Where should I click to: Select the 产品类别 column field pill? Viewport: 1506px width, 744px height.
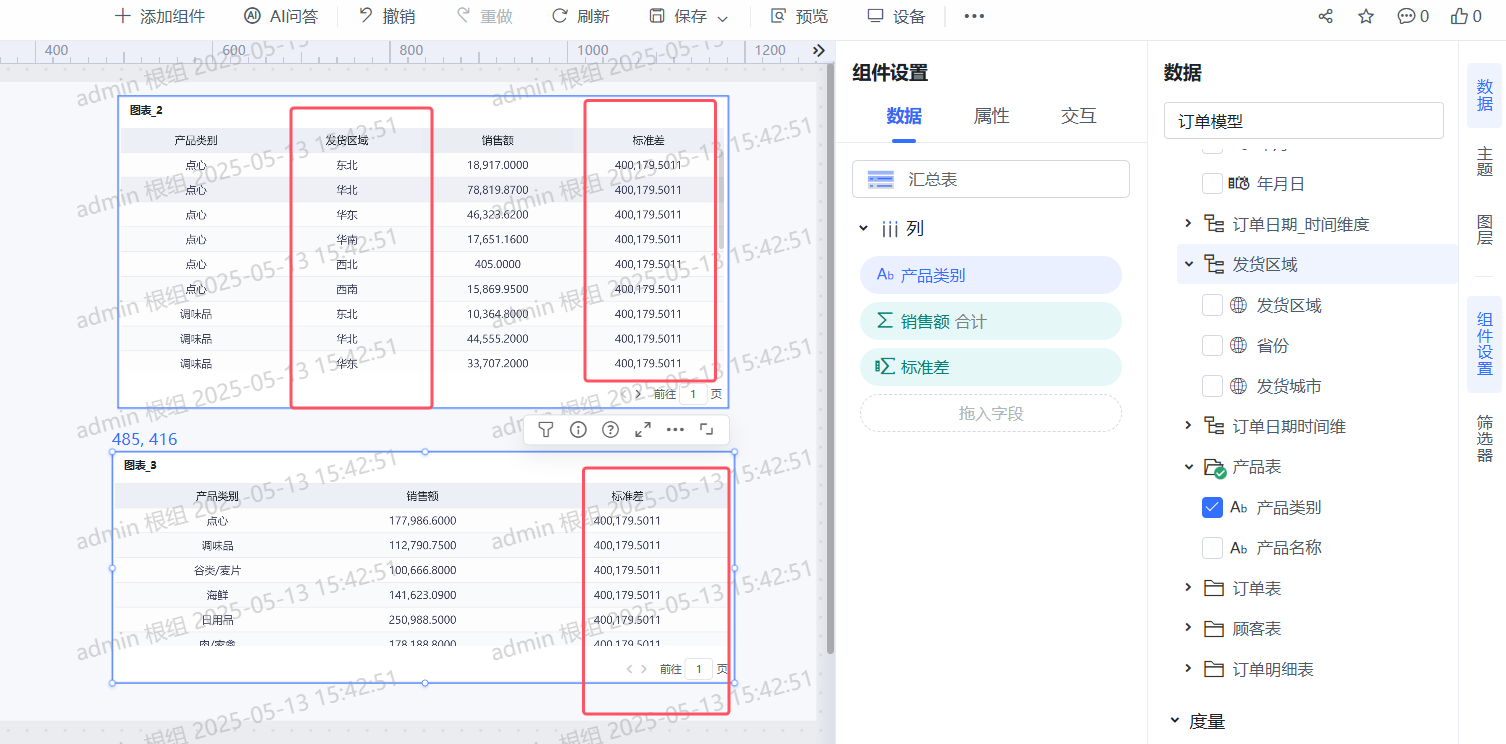click(990, 275)
